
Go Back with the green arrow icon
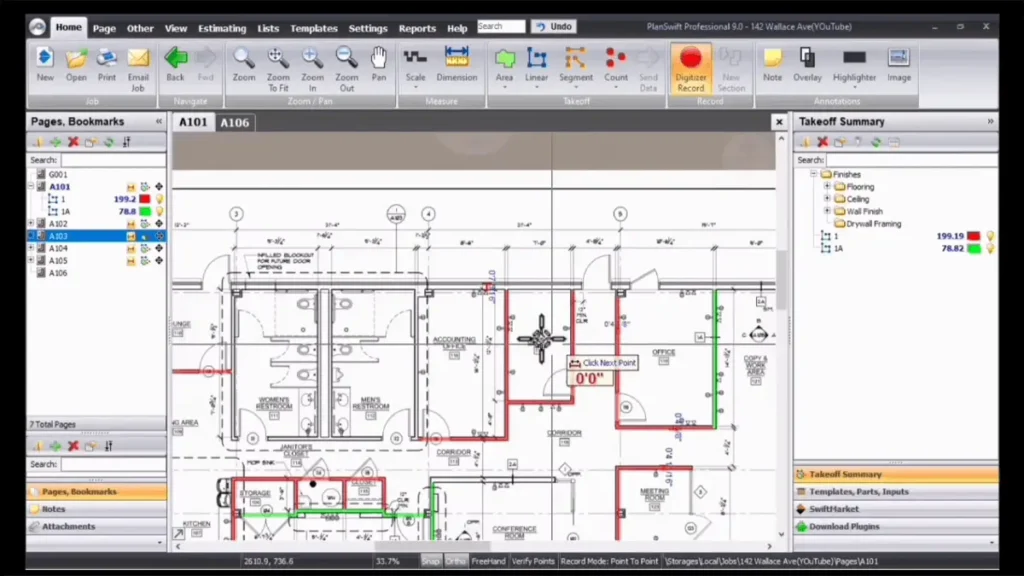(175, 65)
